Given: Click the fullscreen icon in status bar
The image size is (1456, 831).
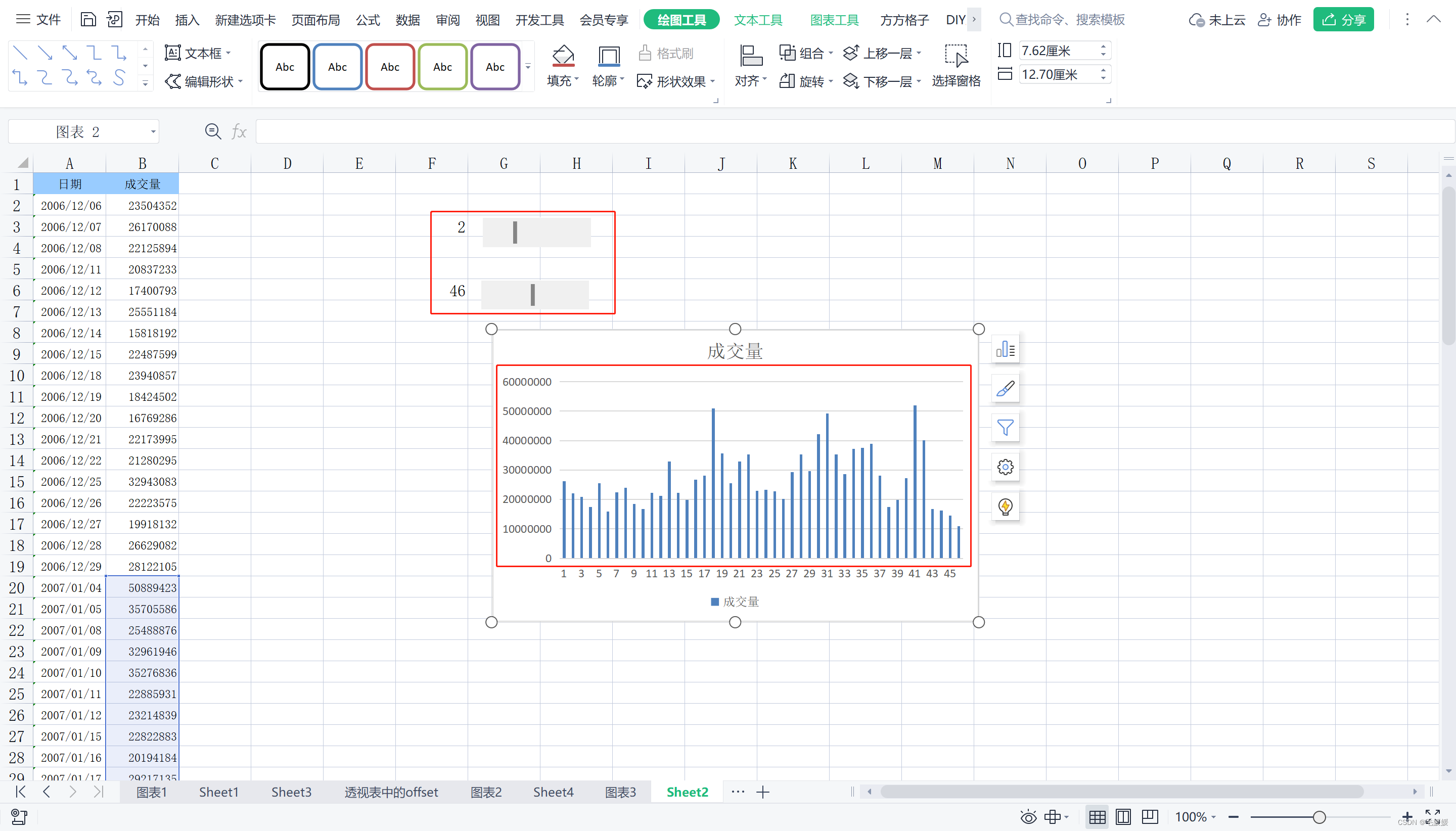Looking at the screenshot, I should pos(1432,816).
